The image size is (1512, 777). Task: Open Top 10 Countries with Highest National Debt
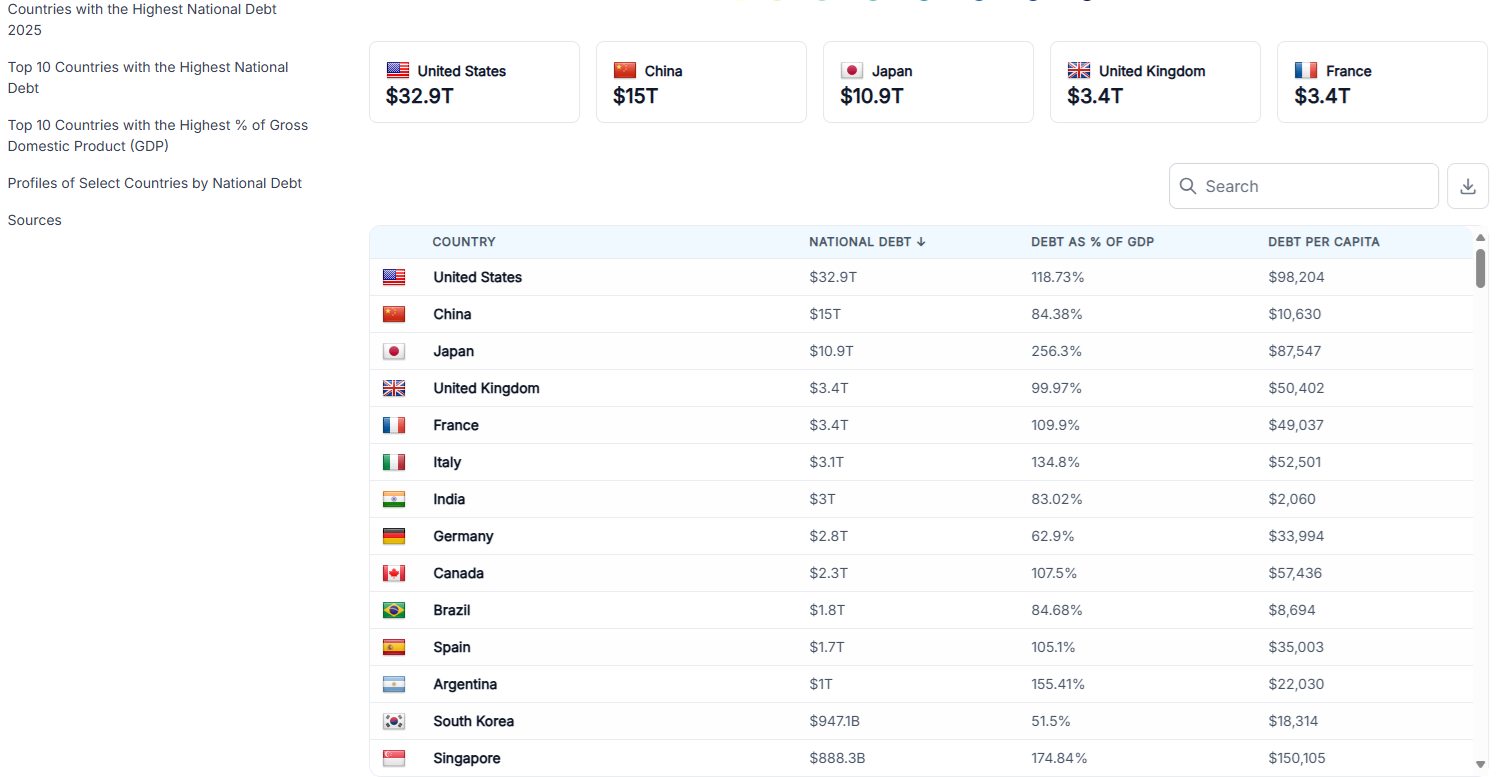(148, 77)
